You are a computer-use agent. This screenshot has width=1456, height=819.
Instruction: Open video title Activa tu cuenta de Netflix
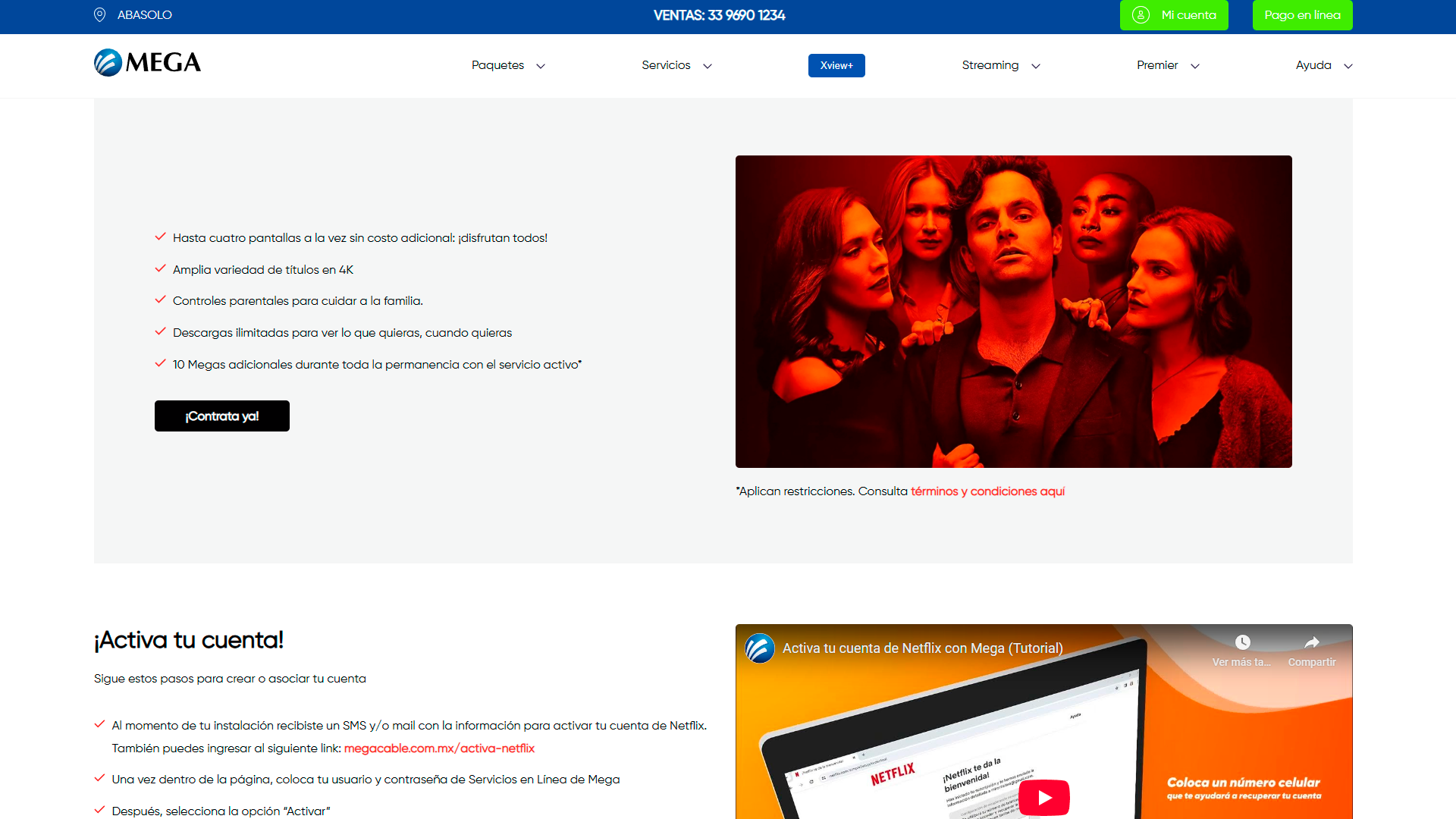(x=922, y=648)
